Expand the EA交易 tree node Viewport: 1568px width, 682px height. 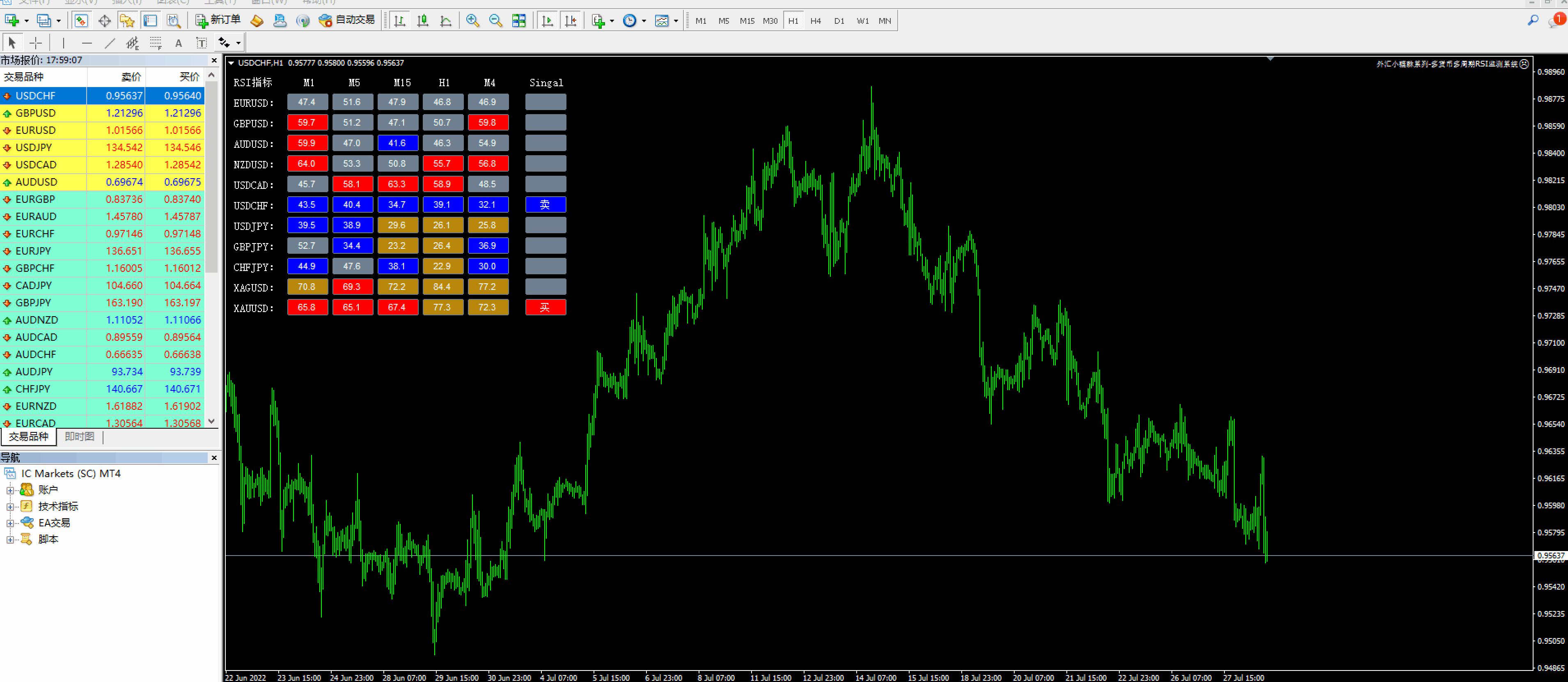10,523
